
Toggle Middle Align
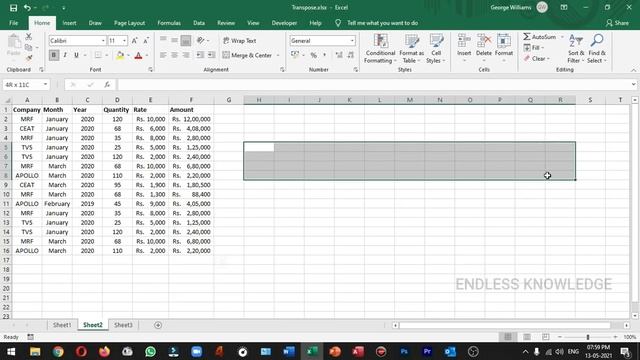[x=174, y=40]
